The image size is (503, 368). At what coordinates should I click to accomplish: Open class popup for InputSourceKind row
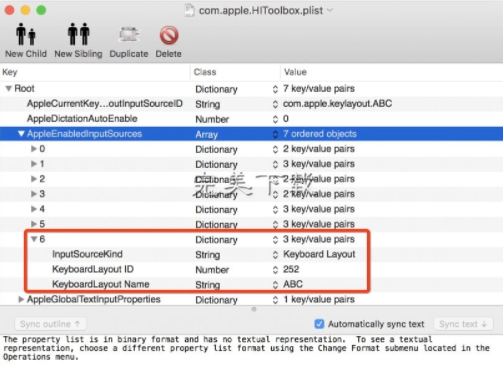coord(275,255)
